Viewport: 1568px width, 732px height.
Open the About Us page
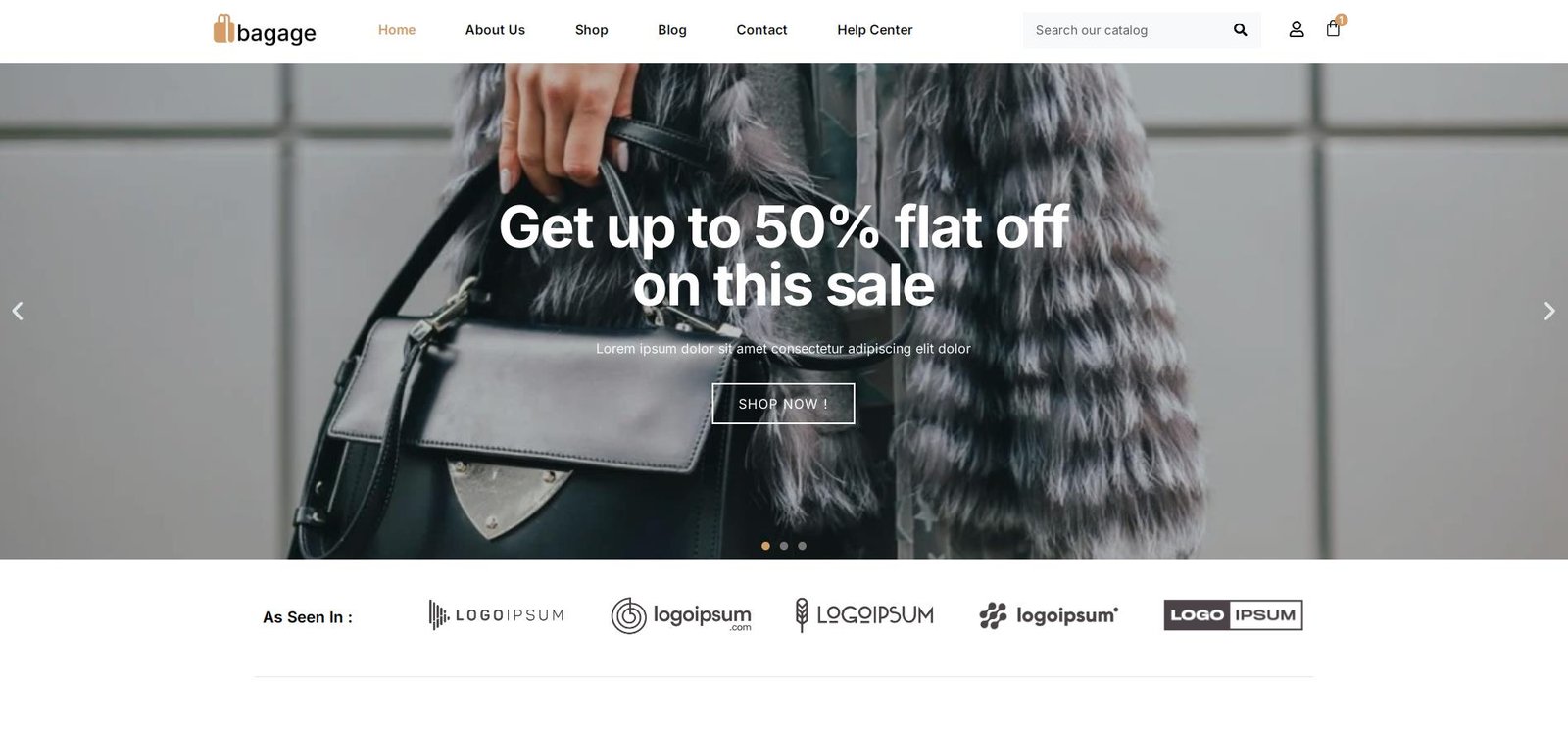495,30
